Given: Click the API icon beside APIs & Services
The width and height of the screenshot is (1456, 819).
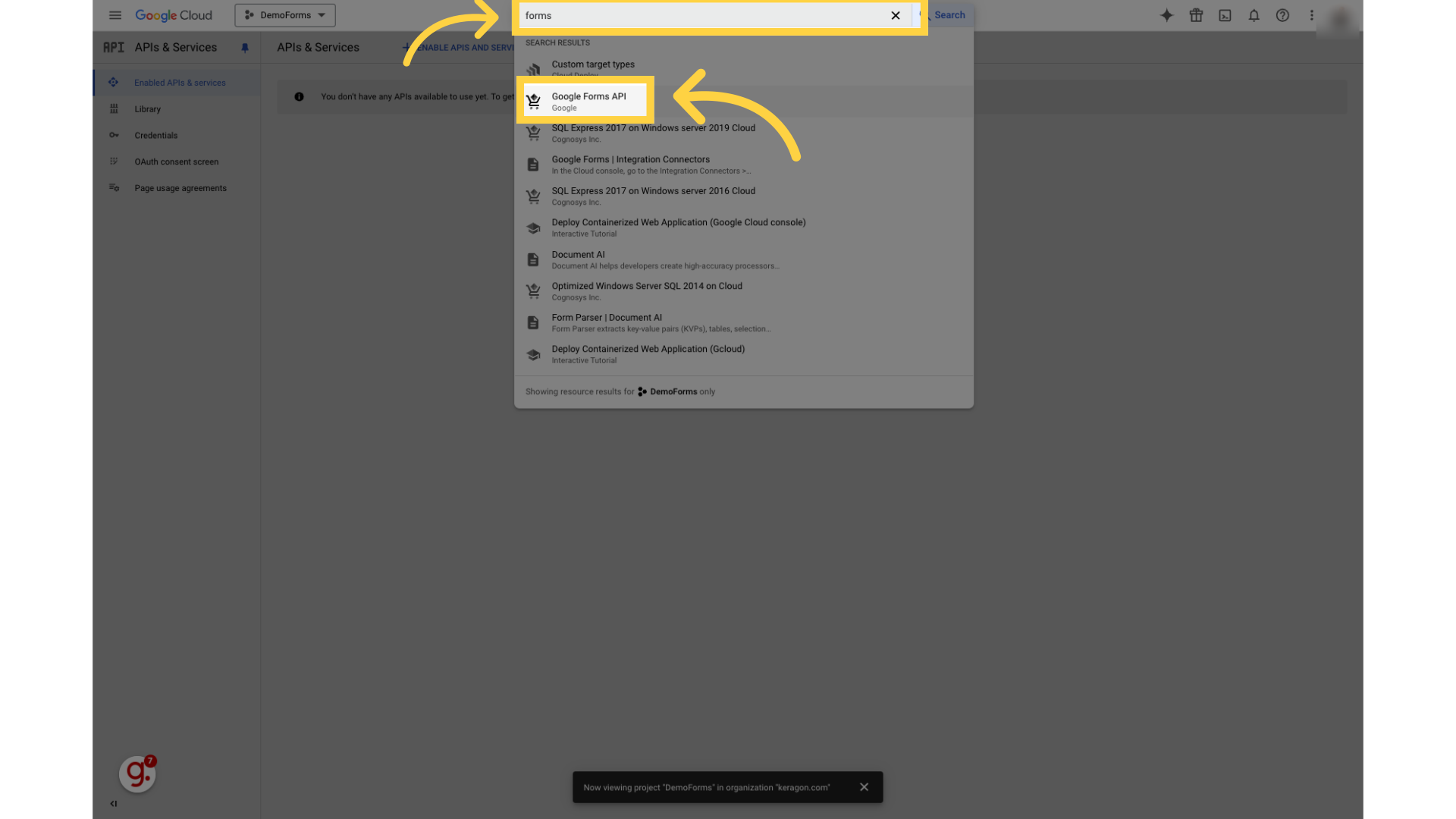Looking at the screenshot, I should point(114,48).
